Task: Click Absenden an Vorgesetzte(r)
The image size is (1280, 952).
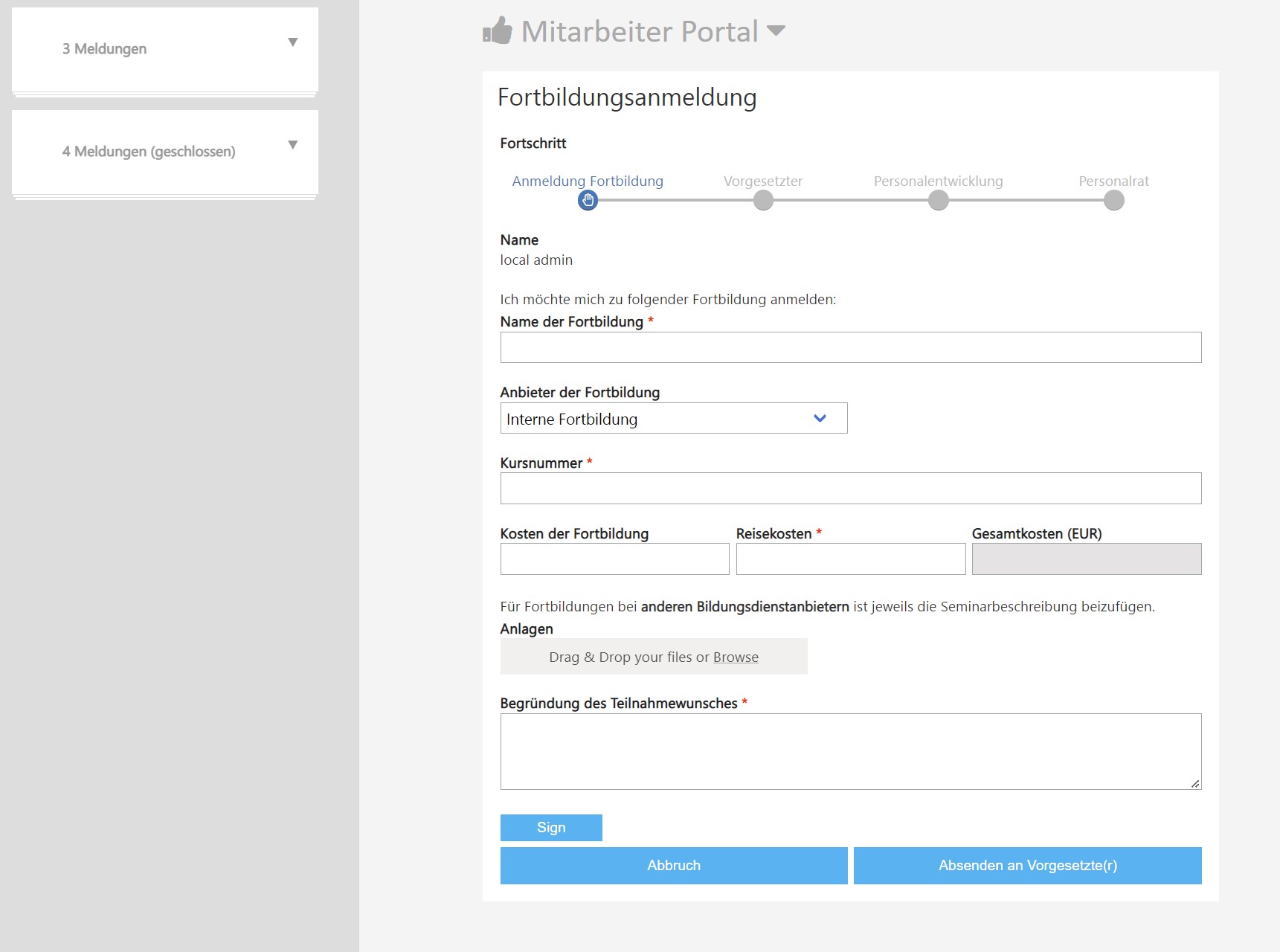Action: (1027, 865)
